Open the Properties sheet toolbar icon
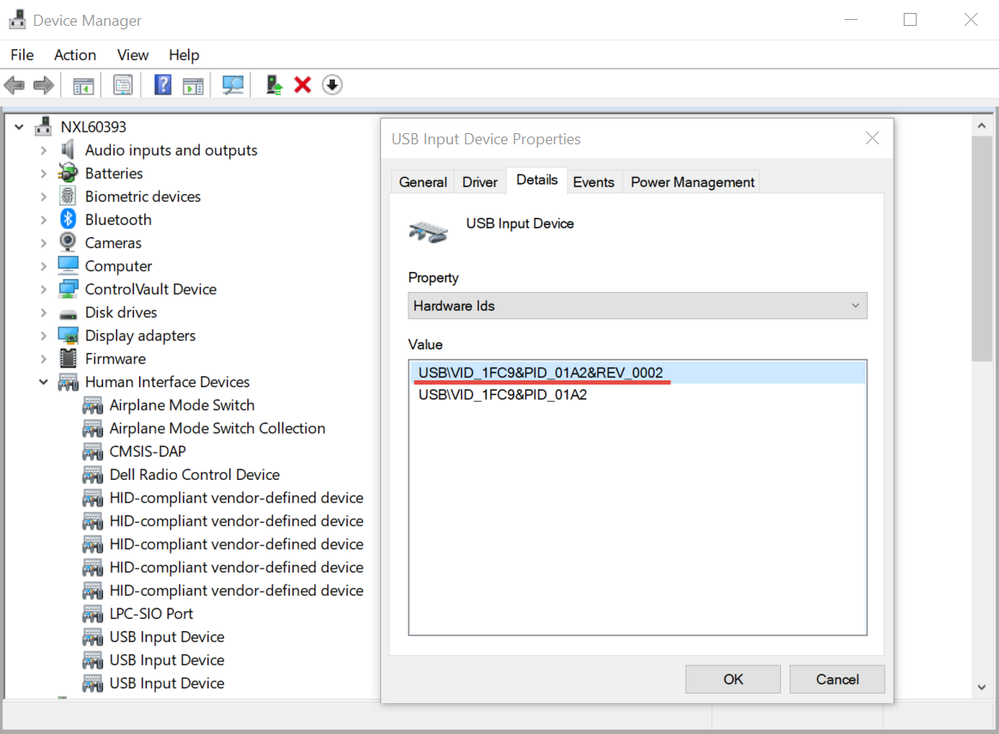Screen dimensions: 999x734 point(122,85)
